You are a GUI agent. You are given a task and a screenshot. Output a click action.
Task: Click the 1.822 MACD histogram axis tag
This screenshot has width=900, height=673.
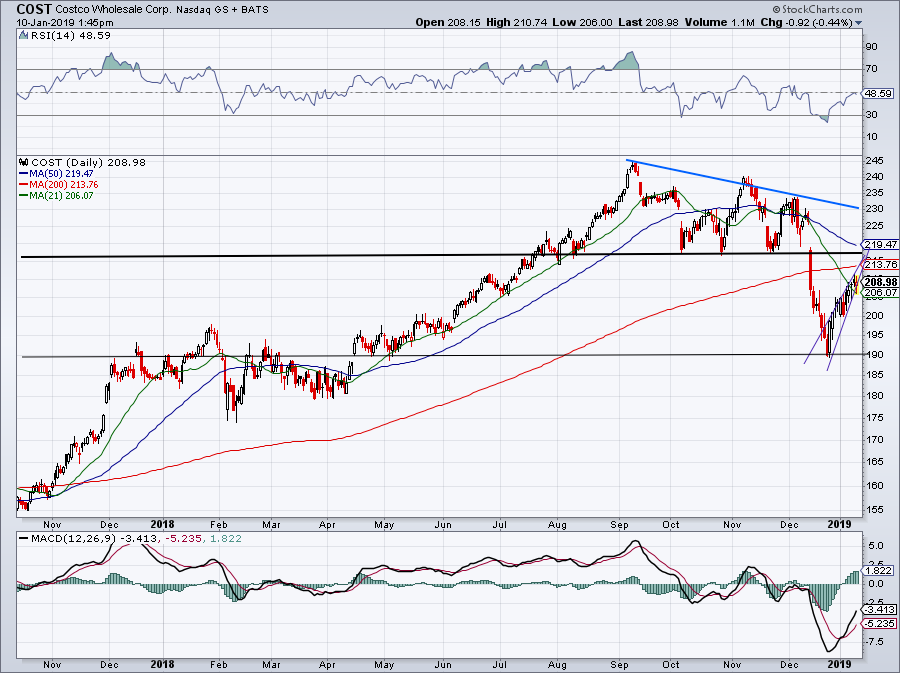click(878, 570)
